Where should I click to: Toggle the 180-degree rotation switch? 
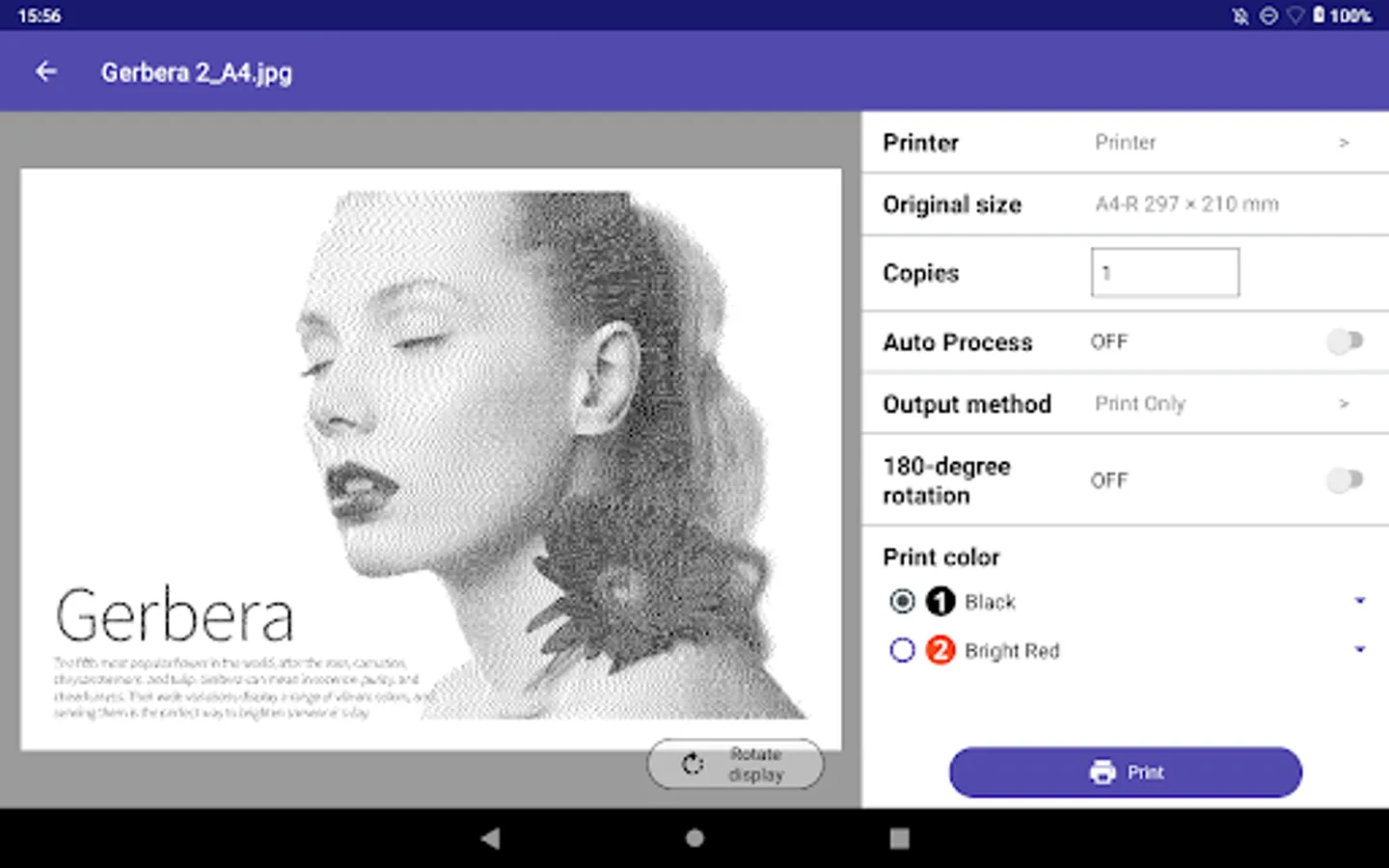(1345, 480)
